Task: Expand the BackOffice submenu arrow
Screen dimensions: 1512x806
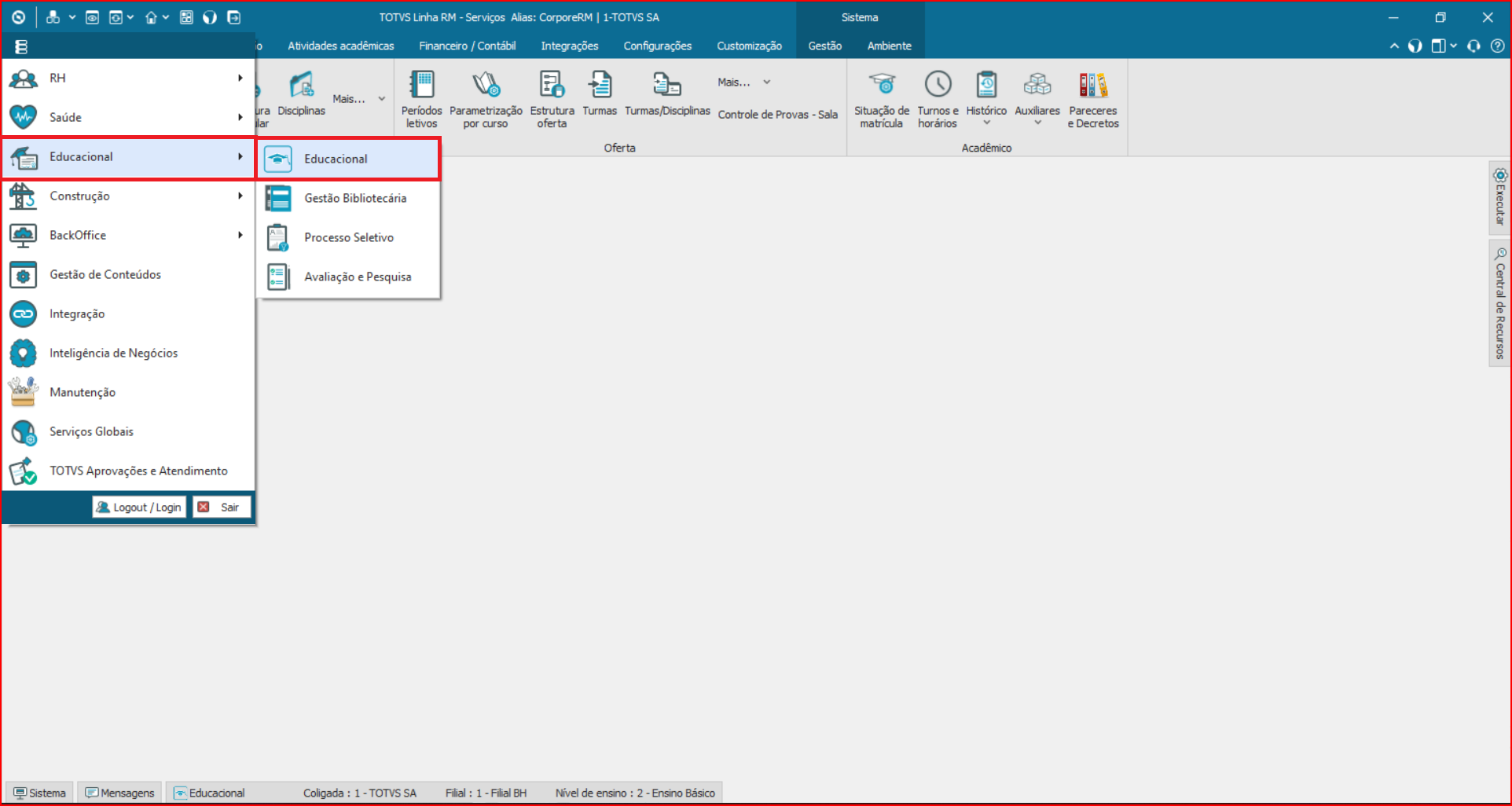Action: tap(240, 235)
